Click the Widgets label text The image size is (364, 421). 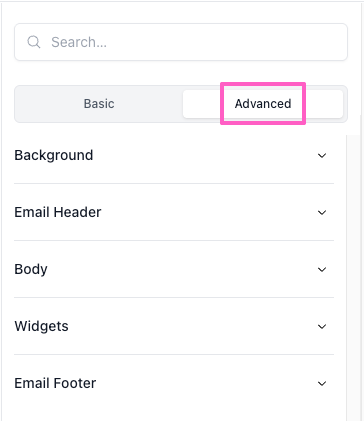41,326
